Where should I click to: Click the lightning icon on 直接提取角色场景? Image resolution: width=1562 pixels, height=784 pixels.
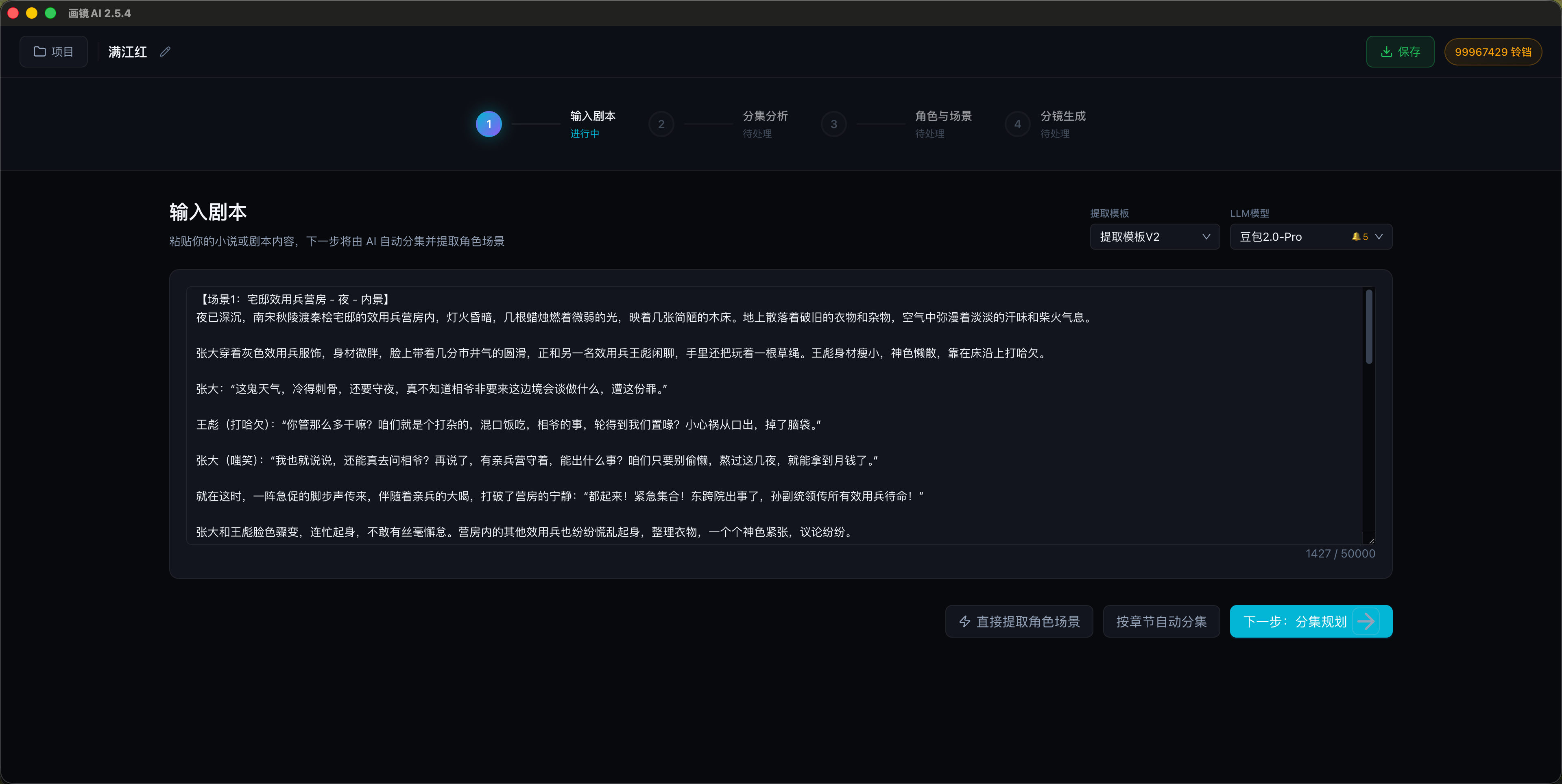click(965, 621)
